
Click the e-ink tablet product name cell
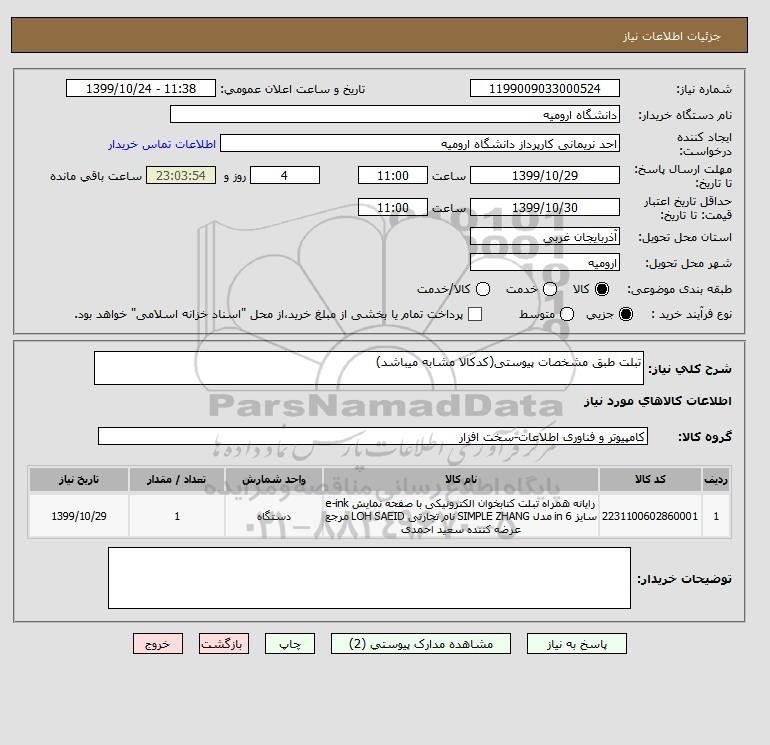[461, 516]
